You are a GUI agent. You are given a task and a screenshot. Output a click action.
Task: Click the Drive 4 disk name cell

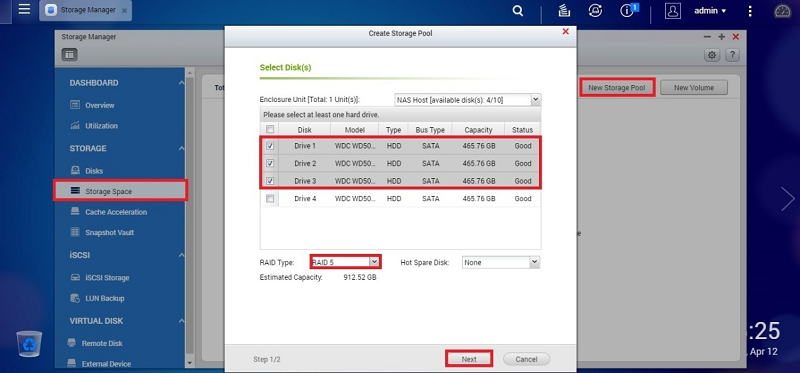pyautogui.click(x=305, y=198)
